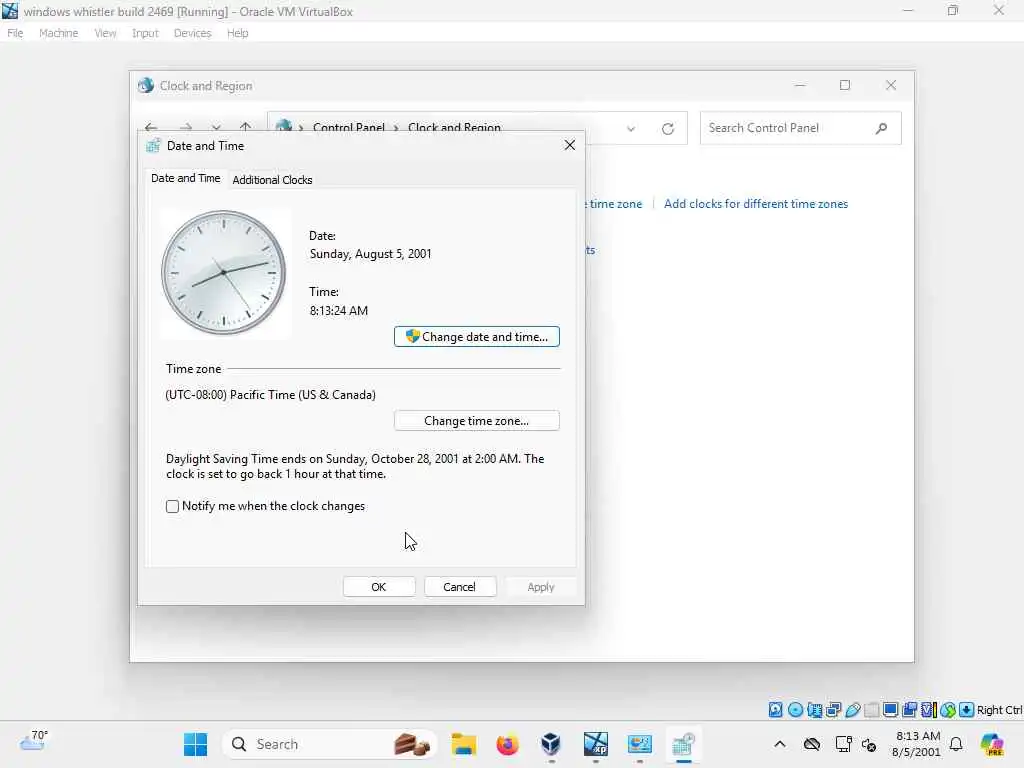Image resolution: width=1024 pixels, height=768 pixels.
Task: Click the VirtualBox optical disk status icon
Action: [x=795, y=710]
